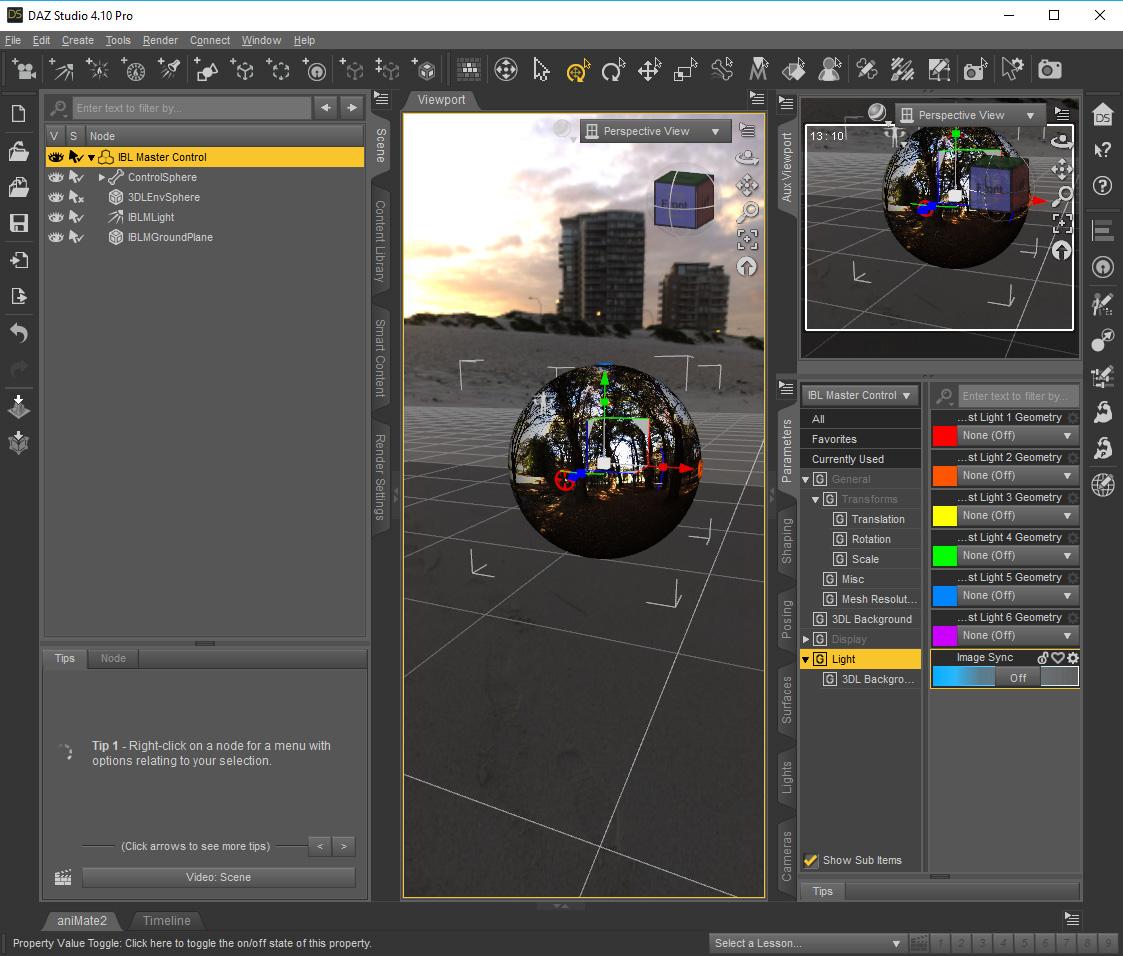
Task: Toggle visibility of the 3DLEnvSphere node
Action: coord(56,197)
